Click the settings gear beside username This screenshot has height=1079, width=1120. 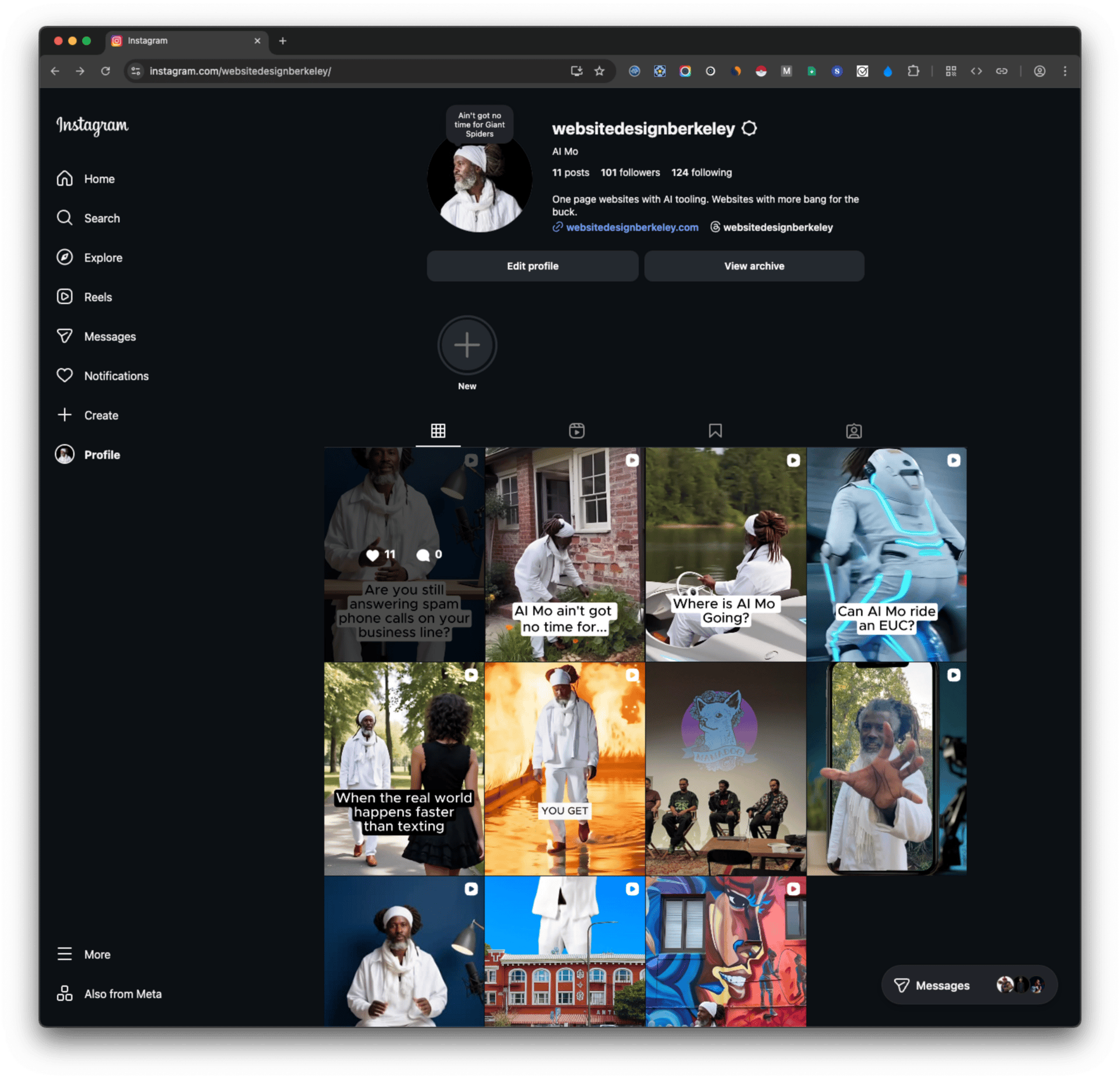pos(749,128)
